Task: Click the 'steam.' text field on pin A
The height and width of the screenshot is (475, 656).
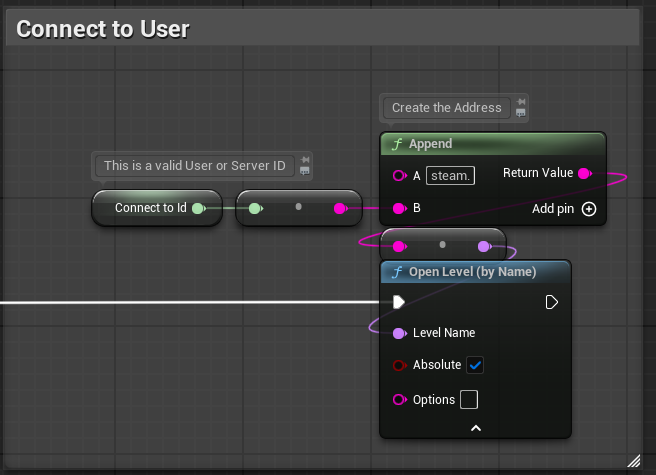Action: pos(450,176)
